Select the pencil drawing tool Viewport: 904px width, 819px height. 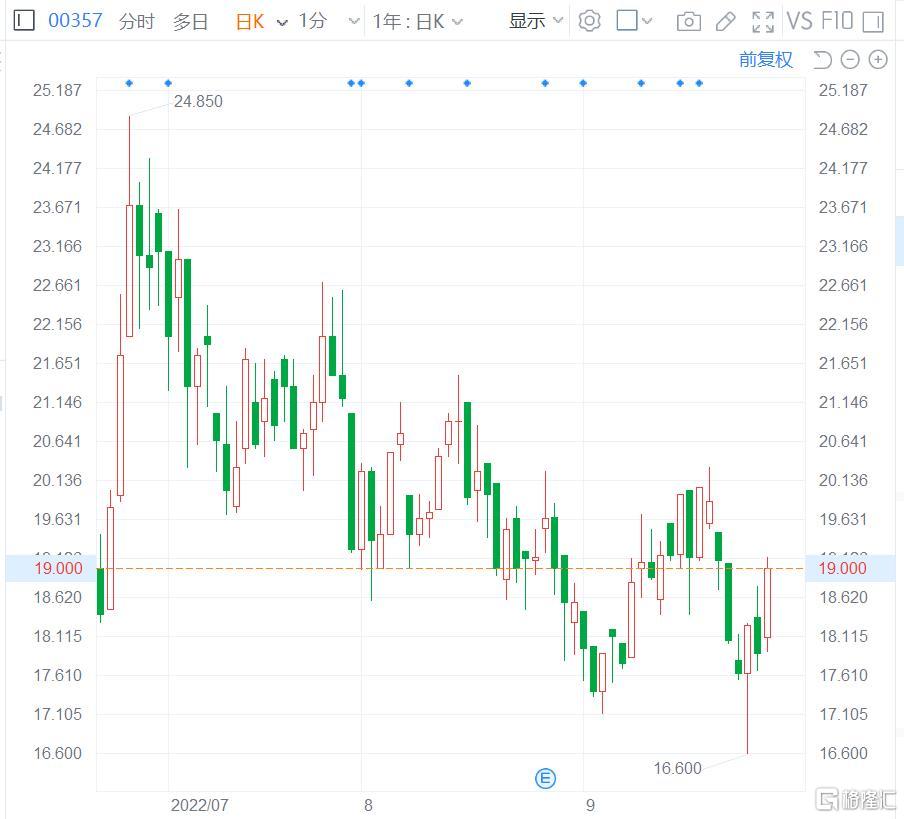[x=726, y=21]
